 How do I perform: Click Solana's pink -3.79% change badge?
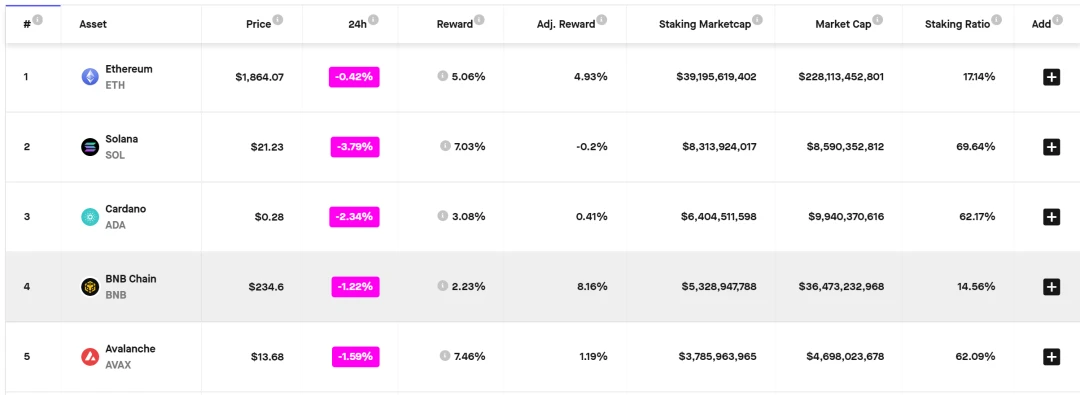355,147
